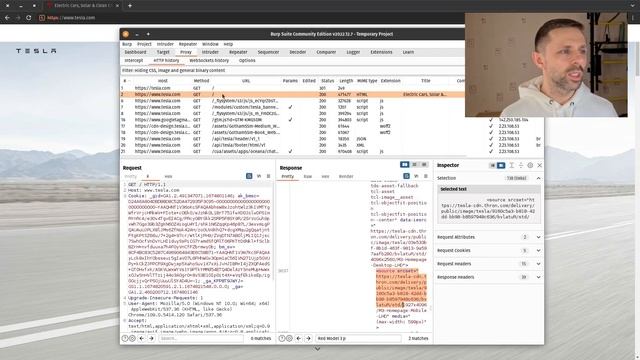640x360 pixels.
Task: Open search settings gear under Response pane
Action: (289, 338)
